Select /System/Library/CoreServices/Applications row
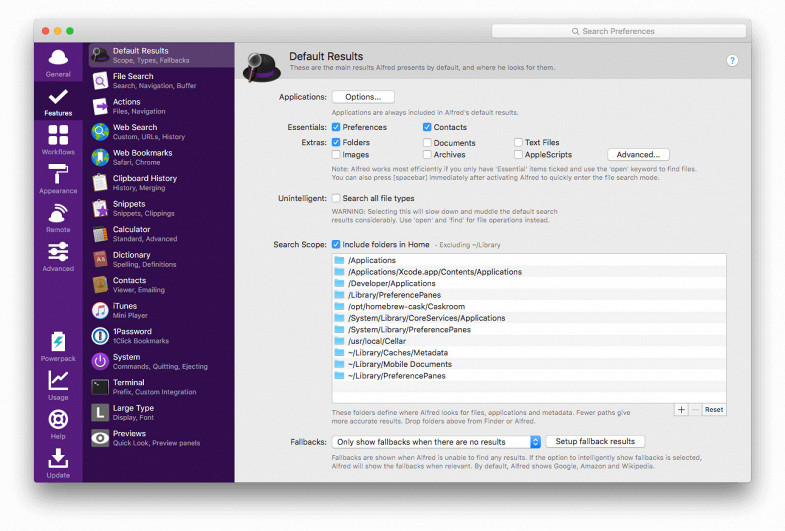Screen dimensions: 785x531 click(x=529, y=318)
